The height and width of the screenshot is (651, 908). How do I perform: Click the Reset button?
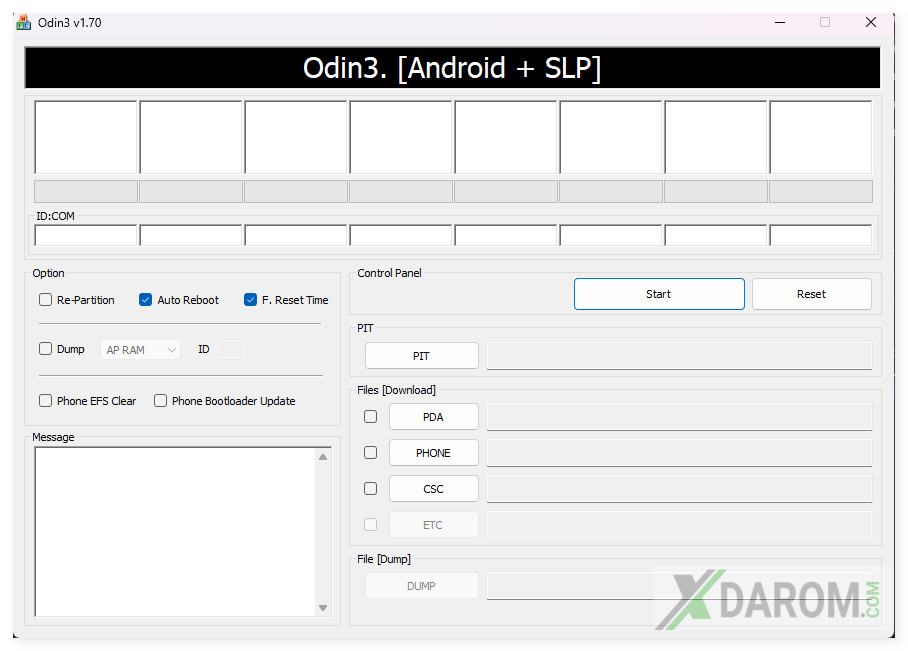pyautogui.click(x=811, y=294)
